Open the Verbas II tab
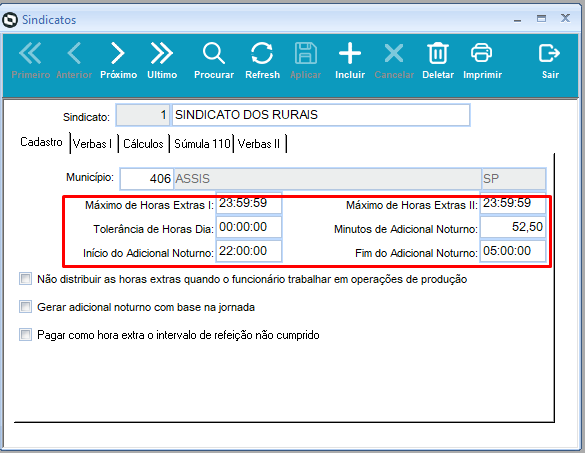 point(259,144)
